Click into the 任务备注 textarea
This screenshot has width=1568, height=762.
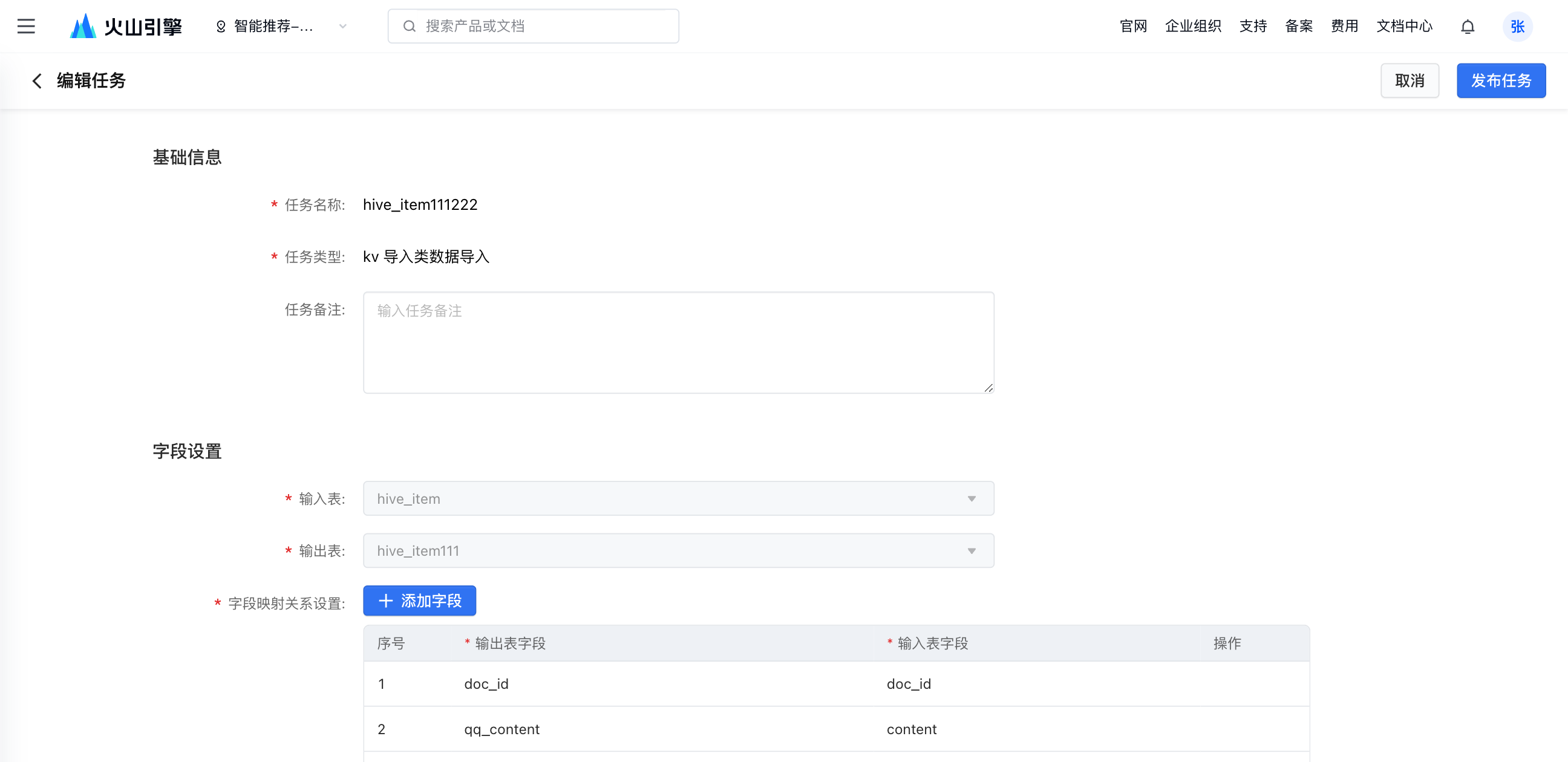679,343
